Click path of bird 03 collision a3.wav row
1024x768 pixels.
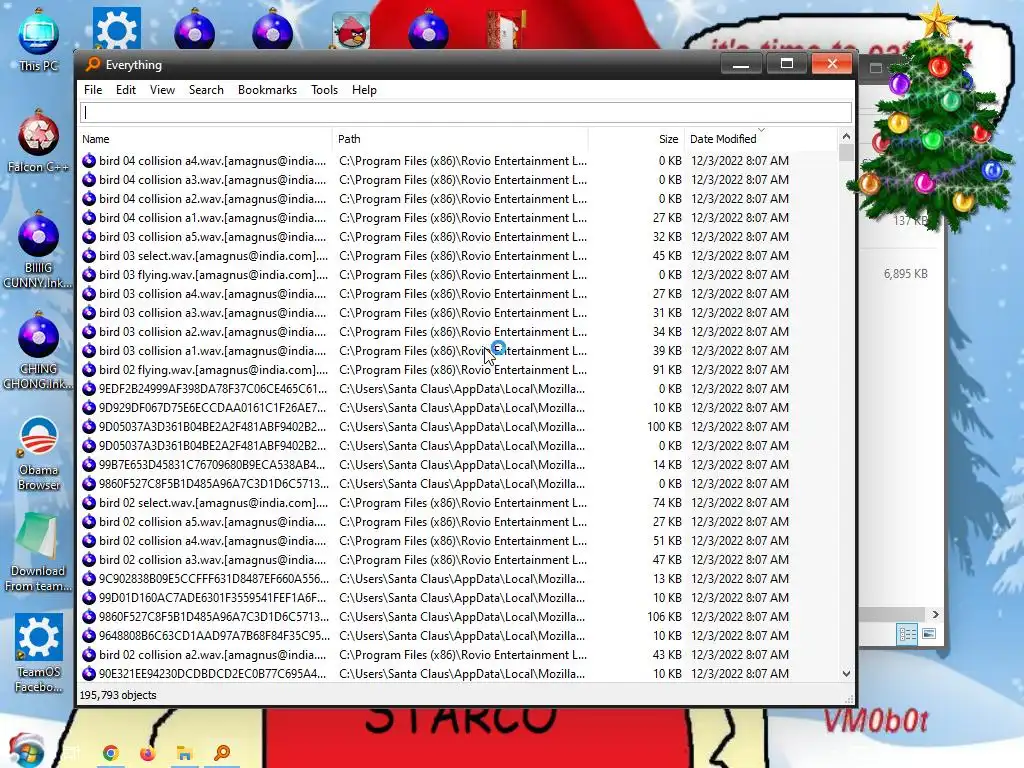(462, 313)
